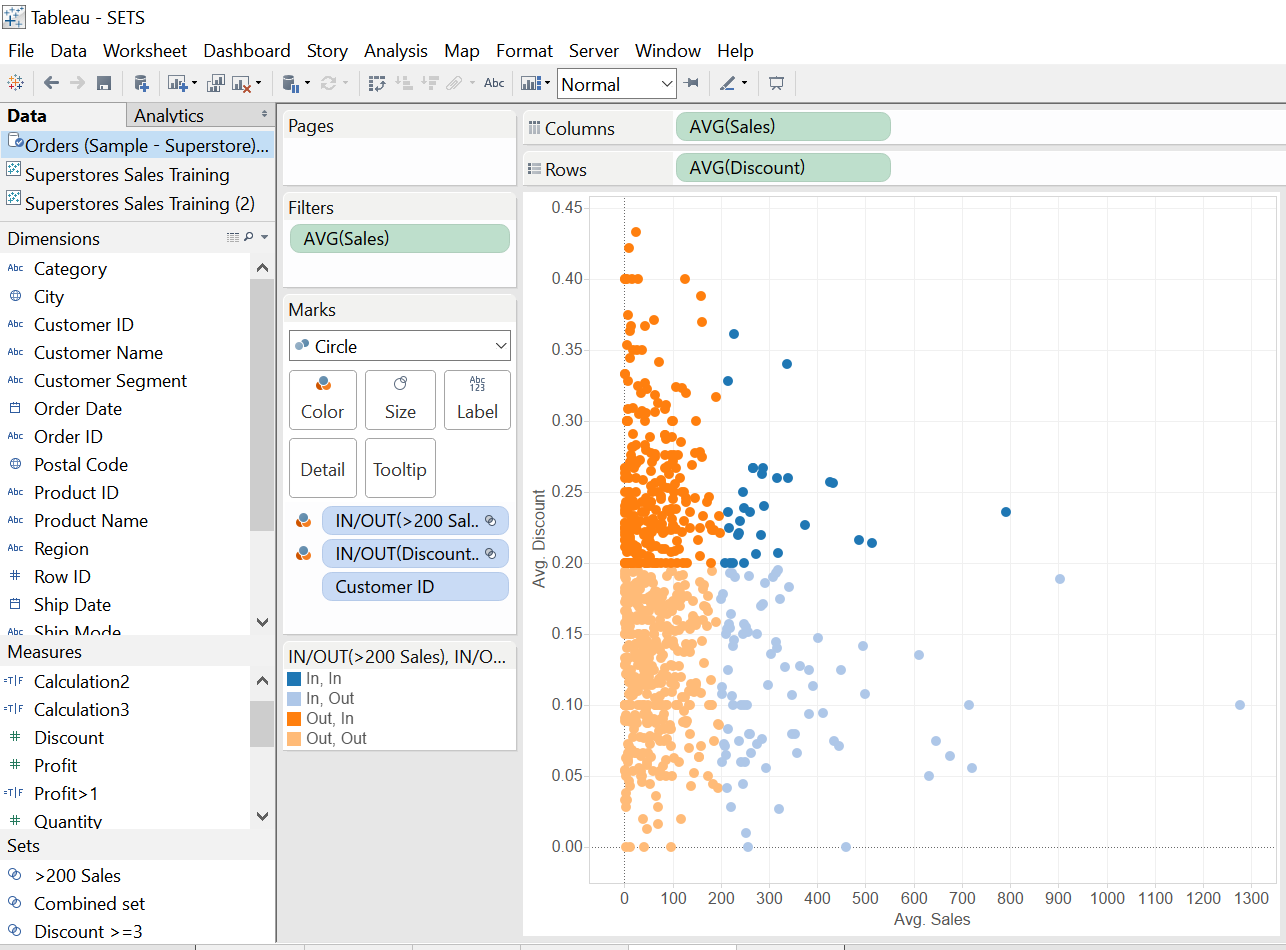Toggle mark labels with Abc icon

(x=494, y=84)
